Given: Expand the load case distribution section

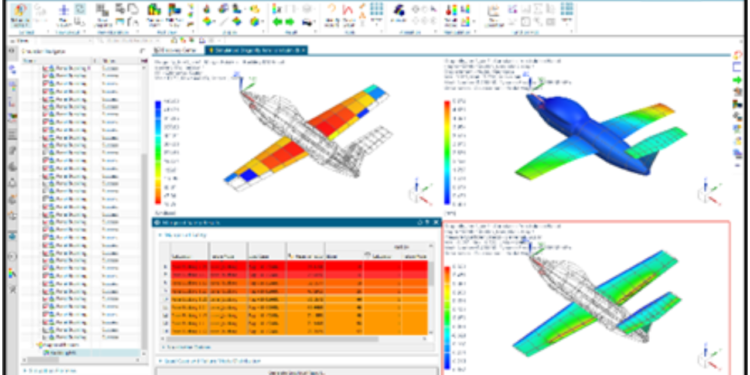Looking at the screenshot, I should [209, 361].
